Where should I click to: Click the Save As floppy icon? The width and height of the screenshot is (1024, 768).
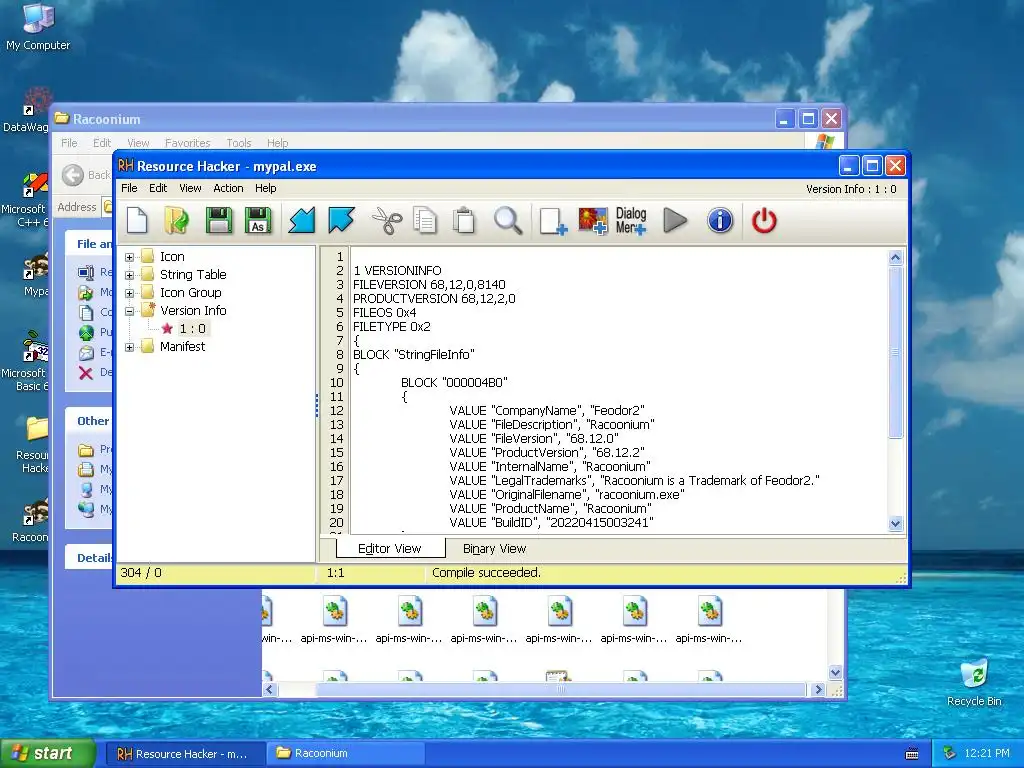click(258, 220)
